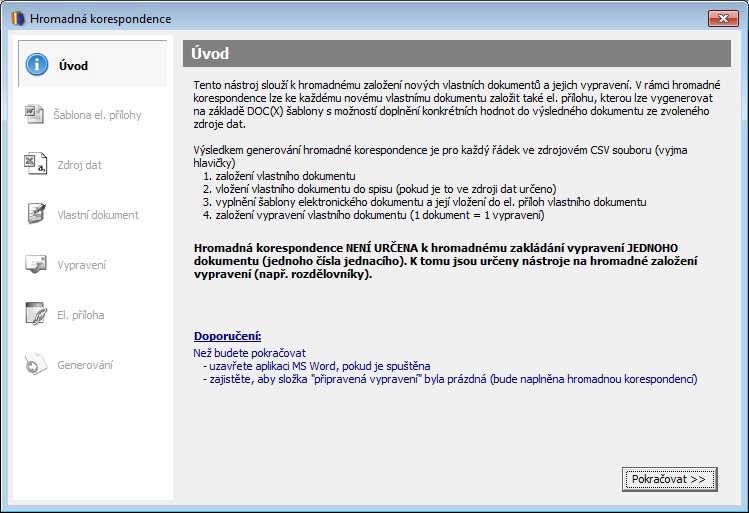This screenshot has height=513, width=749.
Task: Go to the Zdroj dat step
Action: [x=79, y=165]
